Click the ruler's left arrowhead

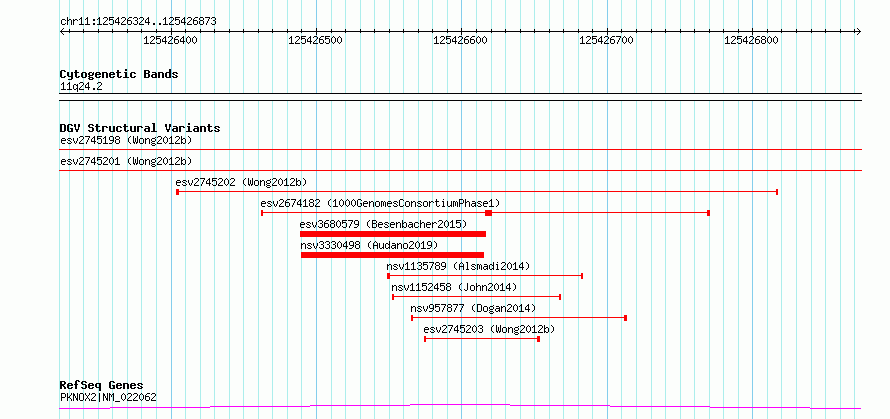[x=62, y=32]
